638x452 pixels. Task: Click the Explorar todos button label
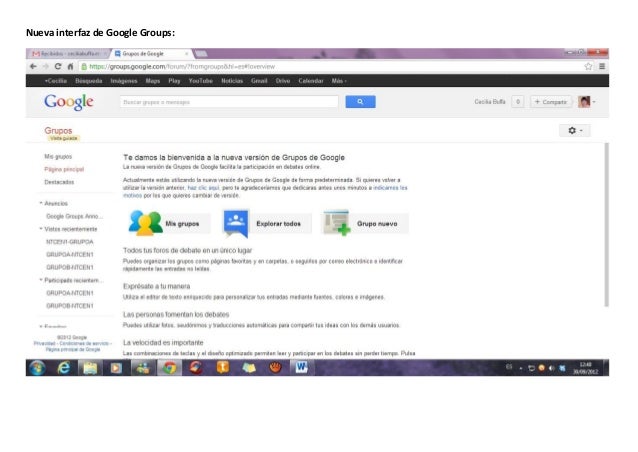click(278, 224)
